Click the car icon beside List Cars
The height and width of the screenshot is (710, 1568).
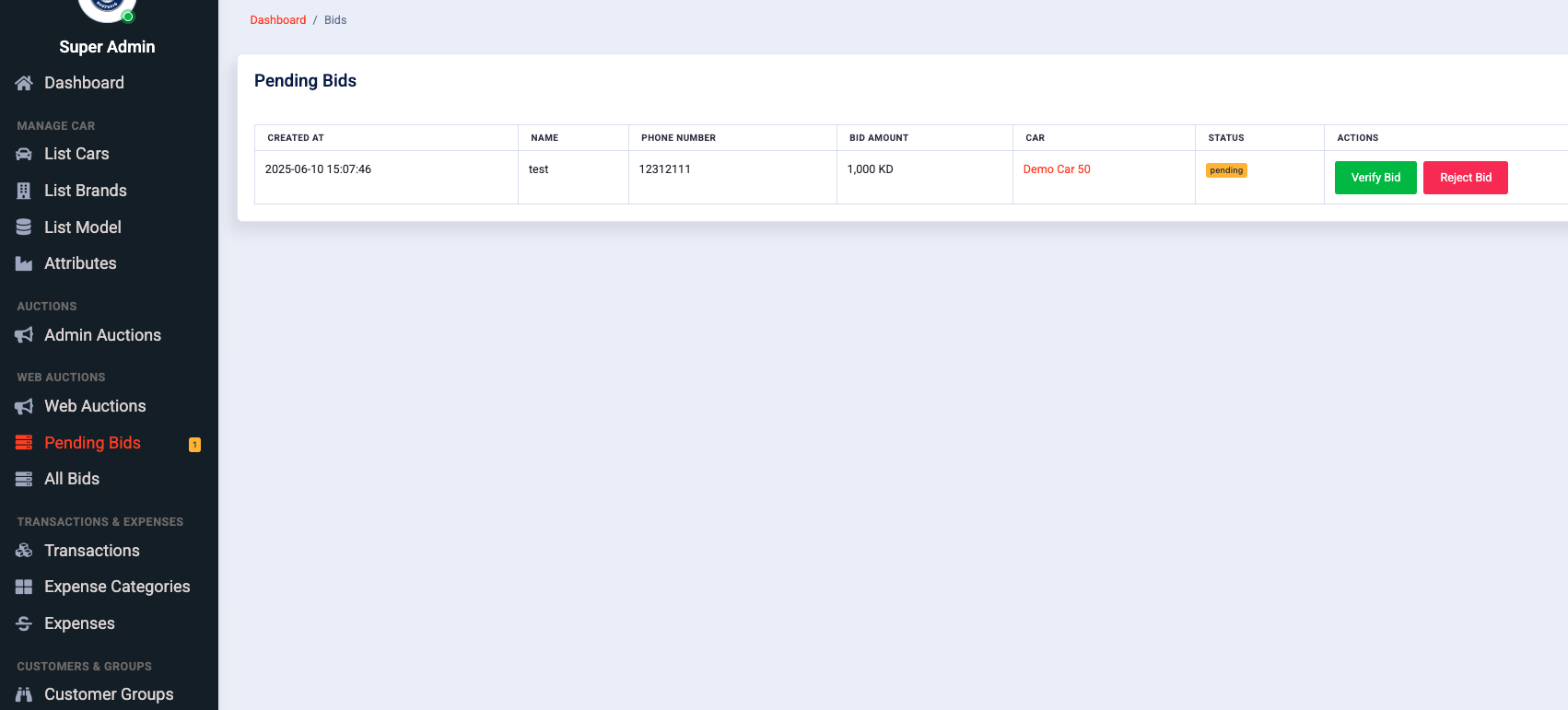tap(24, 154)
